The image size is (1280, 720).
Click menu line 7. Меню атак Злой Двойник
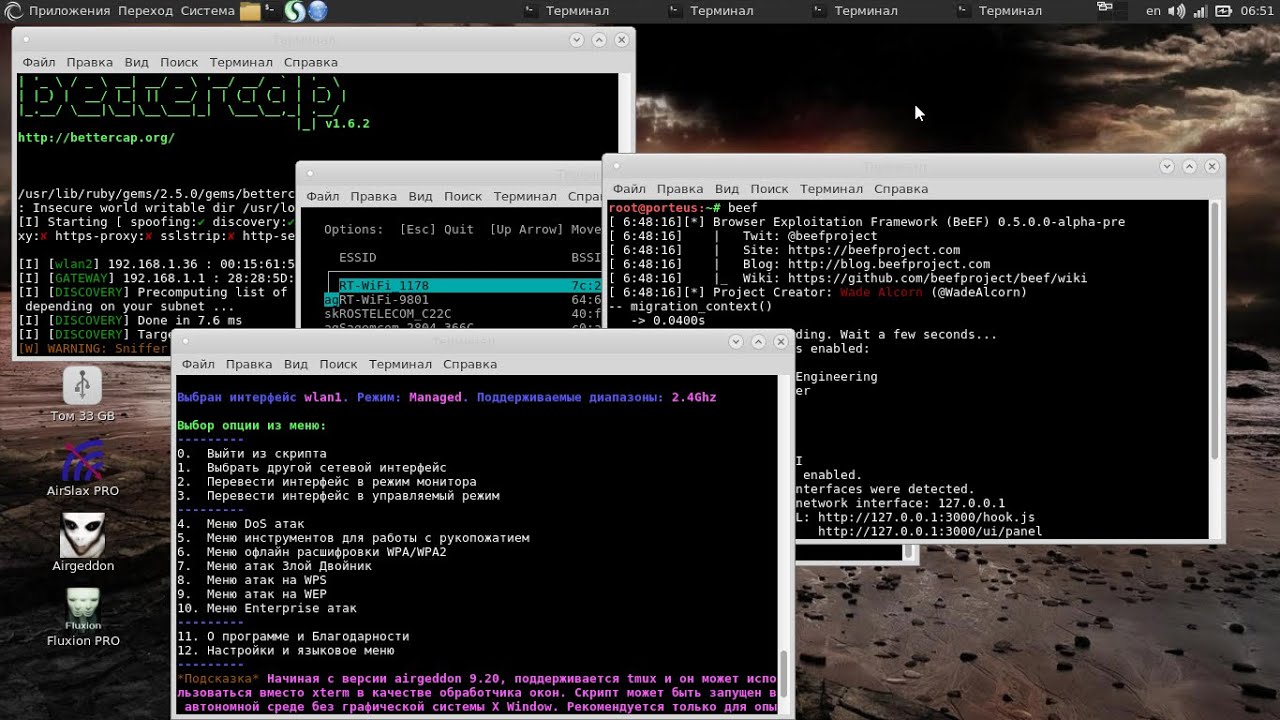pyautogui.click(x=275, y=566)
